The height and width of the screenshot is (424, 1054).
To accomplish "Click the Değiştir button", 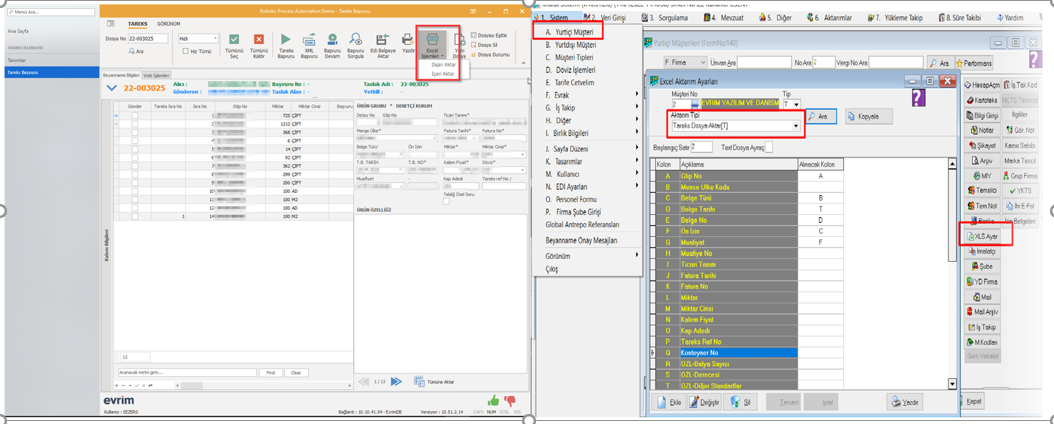I will click(x=706, y=402).
